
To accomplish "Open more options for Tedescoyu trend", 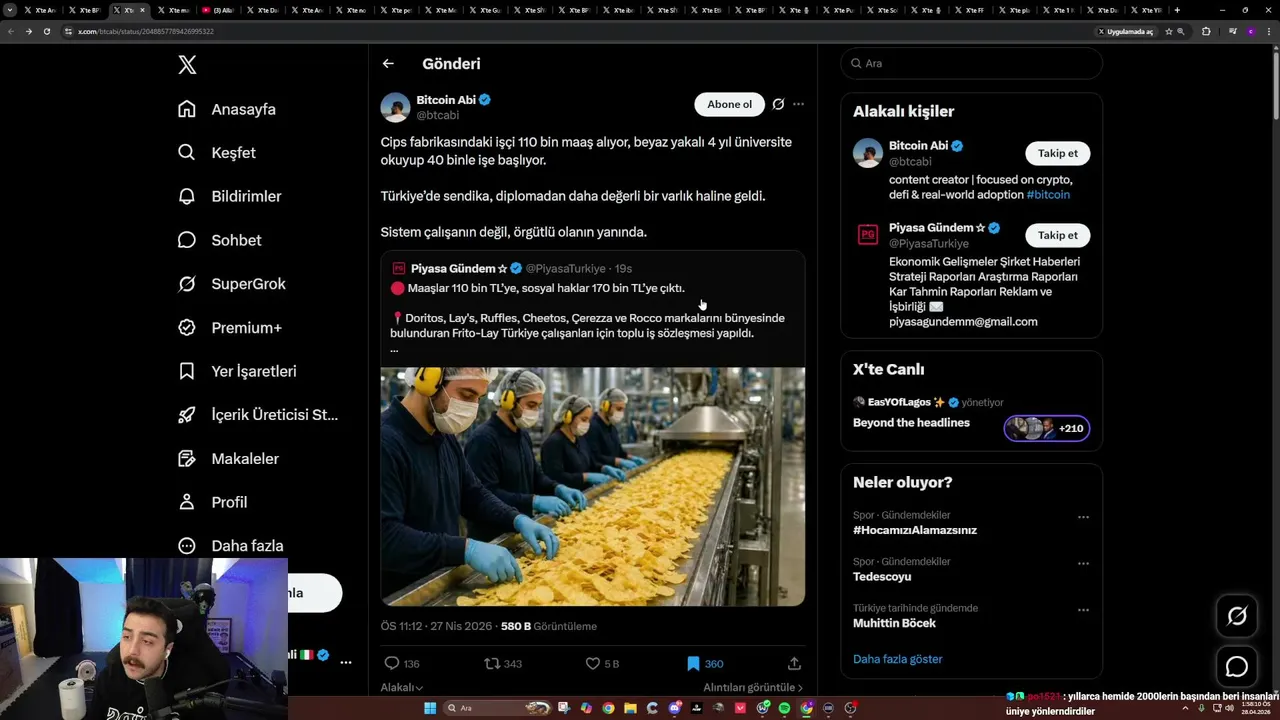I will point(1083,564).
